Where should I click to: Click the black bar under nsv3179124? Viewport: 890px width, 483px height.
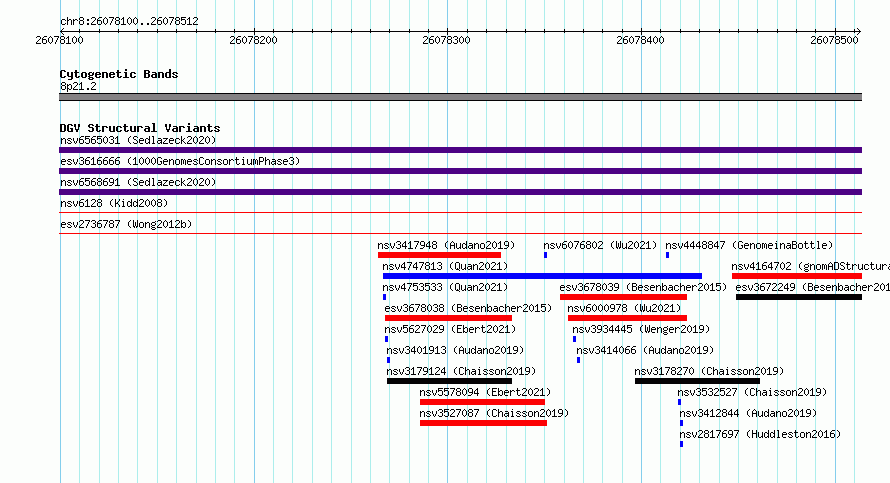450,381
